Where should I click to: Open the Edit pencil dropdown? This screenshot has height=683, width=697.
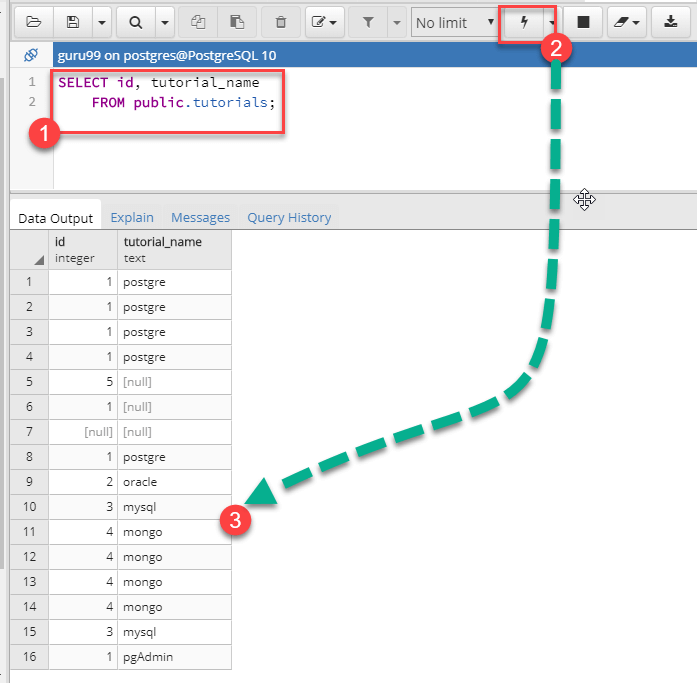pyautogui.click(x=322, y=21)
